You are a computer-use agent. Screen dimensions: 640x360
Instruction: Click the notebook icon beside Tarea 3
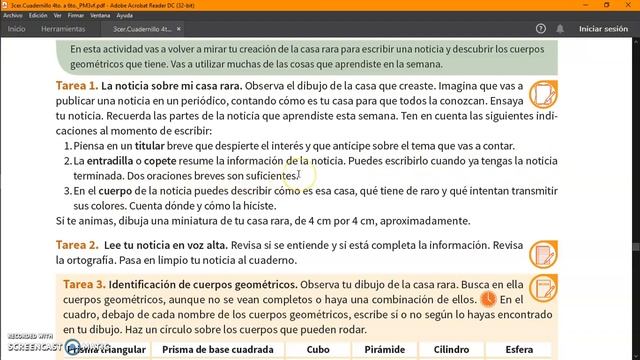[x=543, y=288]
